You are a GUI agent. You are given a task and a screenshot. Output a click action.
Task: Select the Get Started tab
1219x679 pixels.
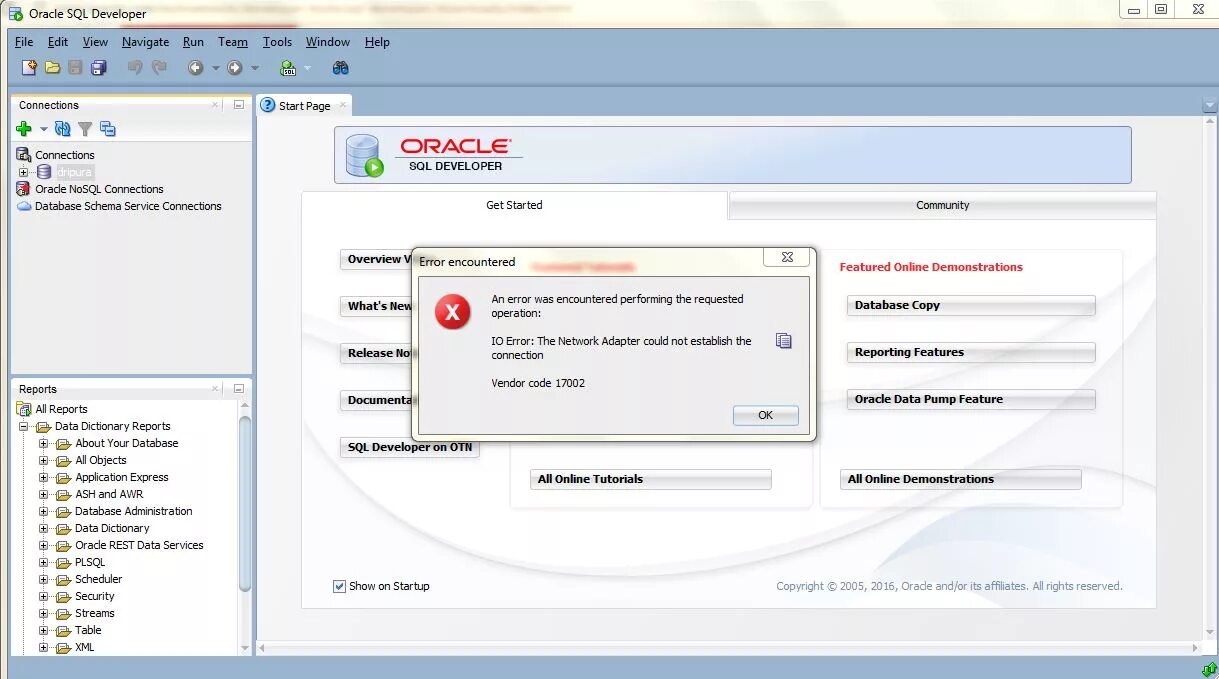click(514, 205)
